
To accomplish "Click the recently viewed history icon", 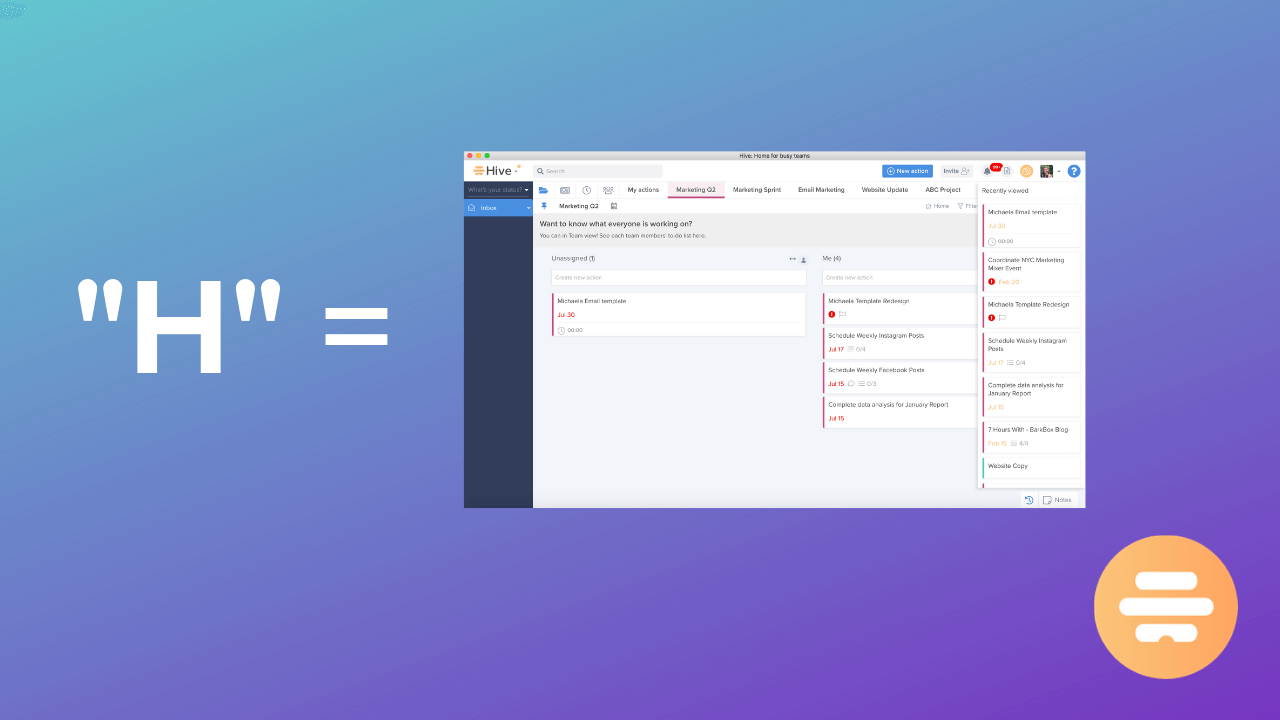I will click(1029, 500).
